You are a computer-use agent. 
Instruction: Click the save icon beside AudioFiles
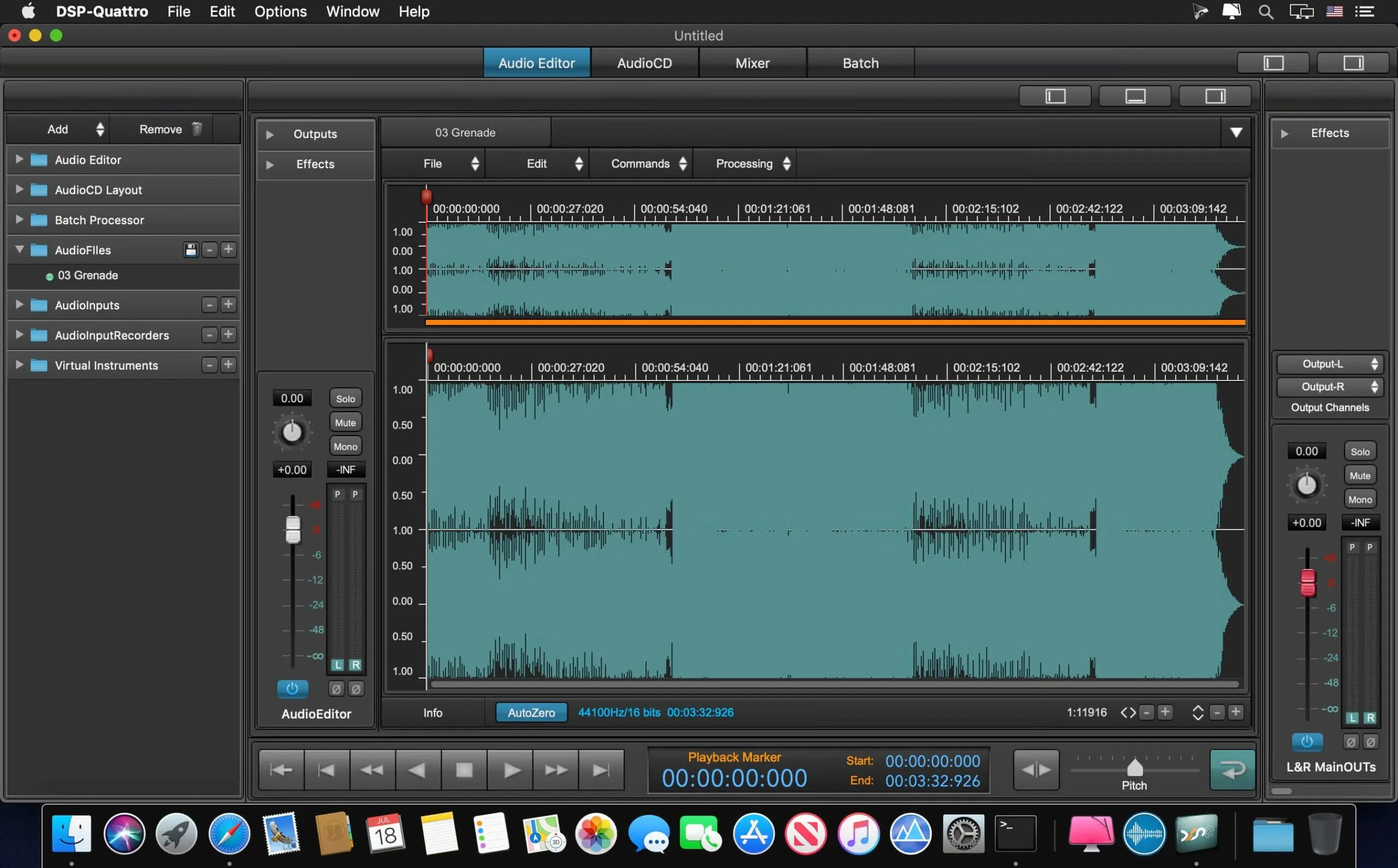coord(191,249)
